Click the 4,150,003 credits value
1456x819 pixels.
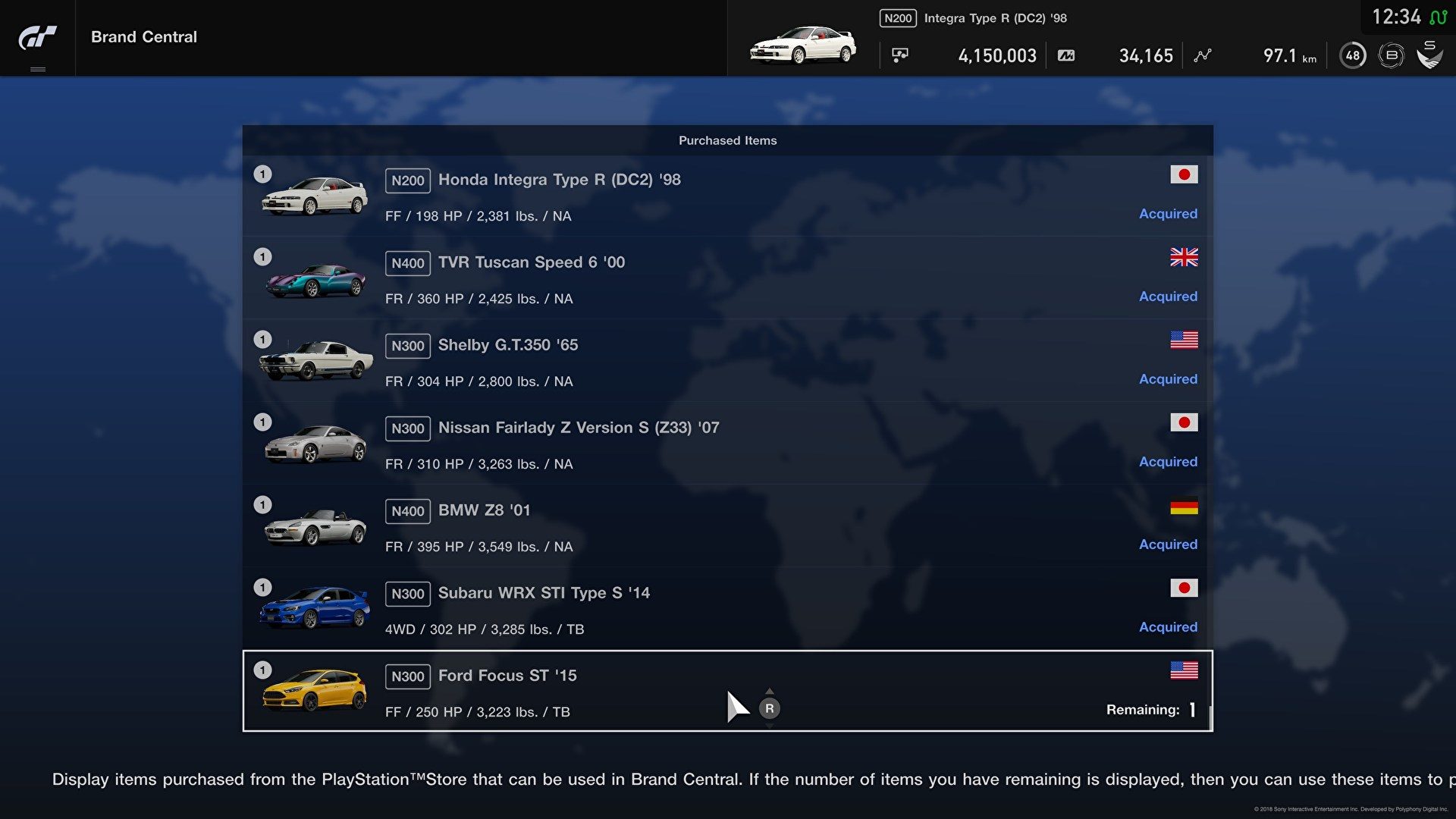click(x=997, y=55)
